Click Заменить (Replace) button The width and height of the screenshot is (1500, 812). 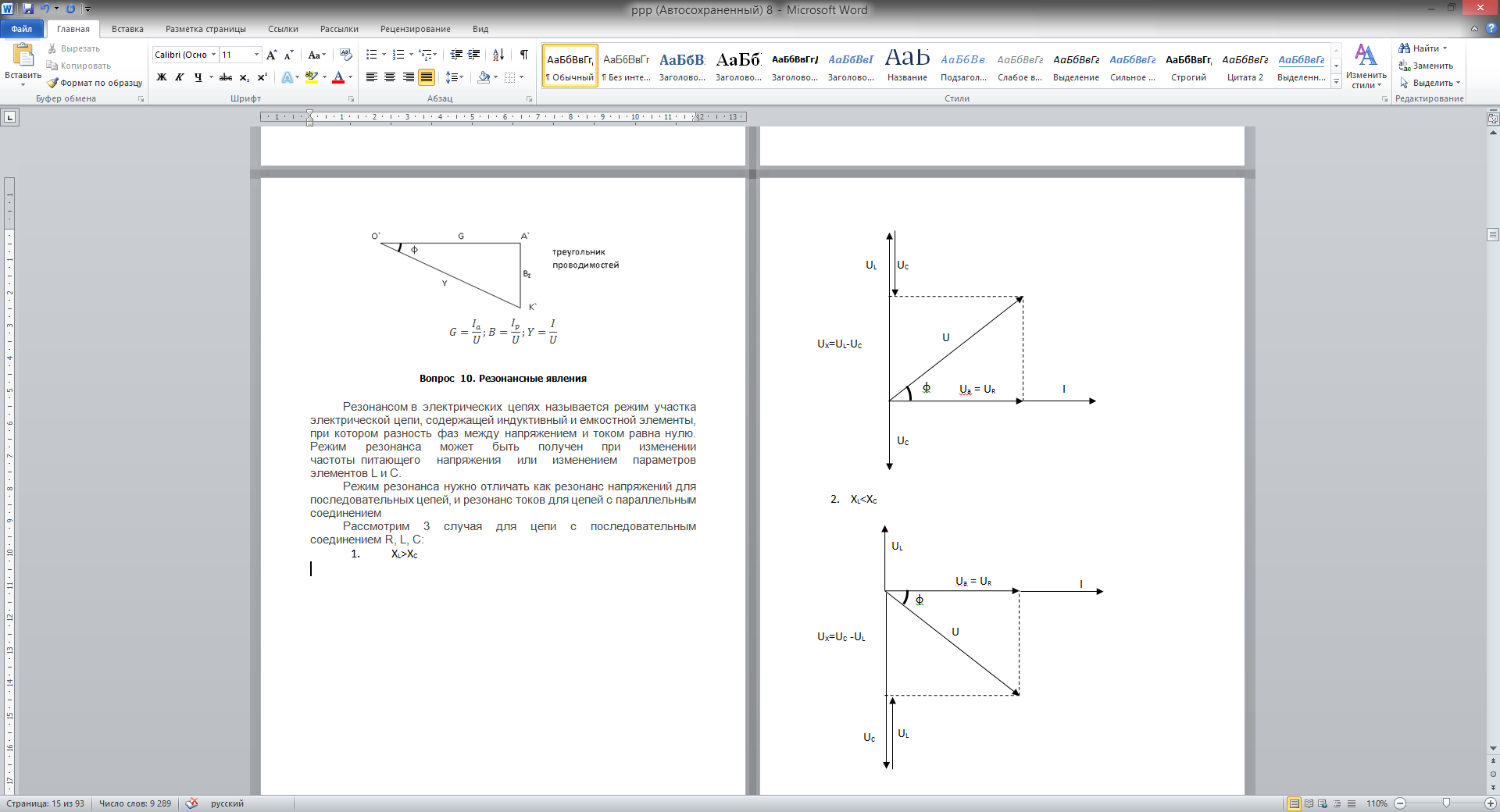1426,66
